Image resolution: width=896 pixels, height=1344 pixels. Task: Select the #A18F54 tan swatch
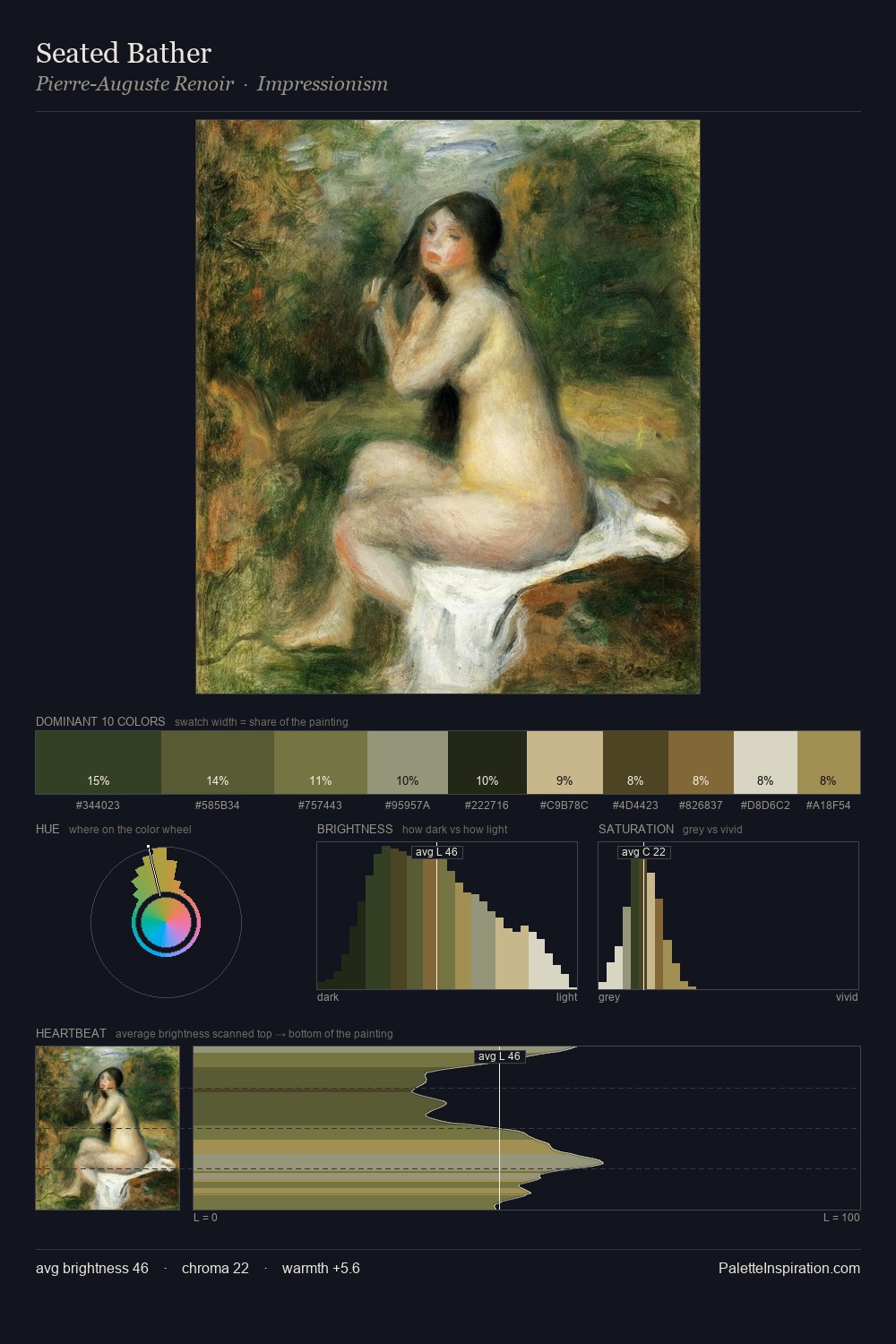tap(829, 762)
